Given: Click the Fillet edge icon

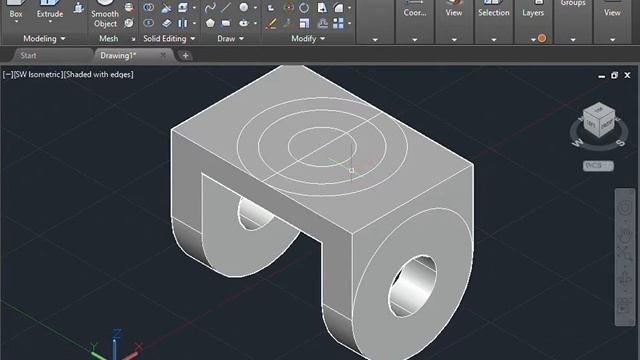Looking at the screenshot, I should click(x=338, y=7).
